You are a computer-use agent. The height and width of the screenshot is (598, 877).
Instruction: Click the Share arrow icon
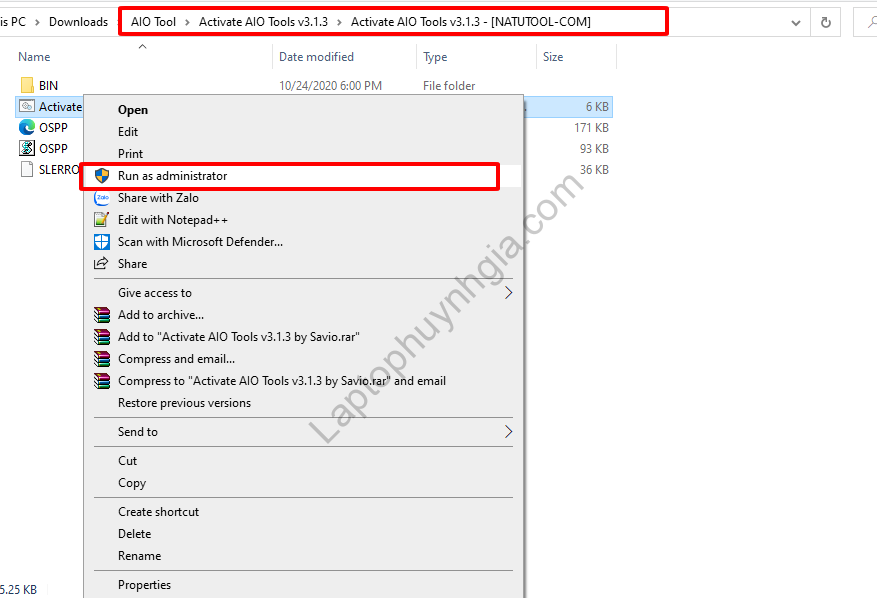(101, 263)
